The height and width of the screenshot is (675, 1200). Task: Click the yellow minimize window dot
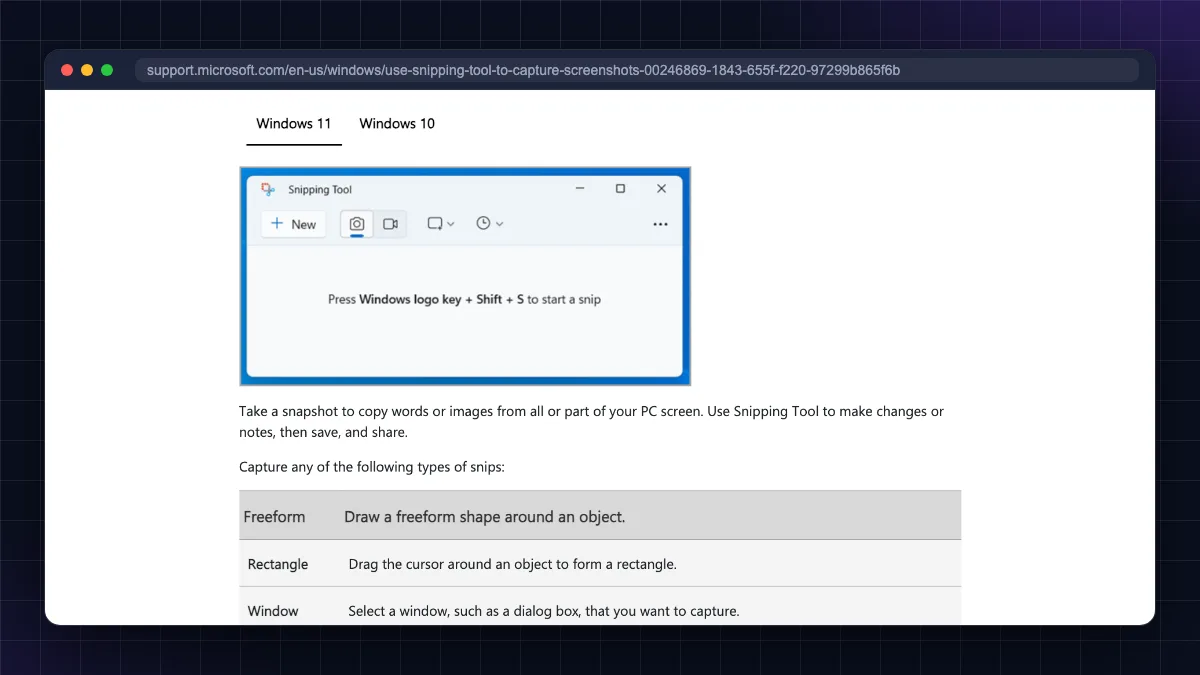pyautogui.click(x=87, y=70)
